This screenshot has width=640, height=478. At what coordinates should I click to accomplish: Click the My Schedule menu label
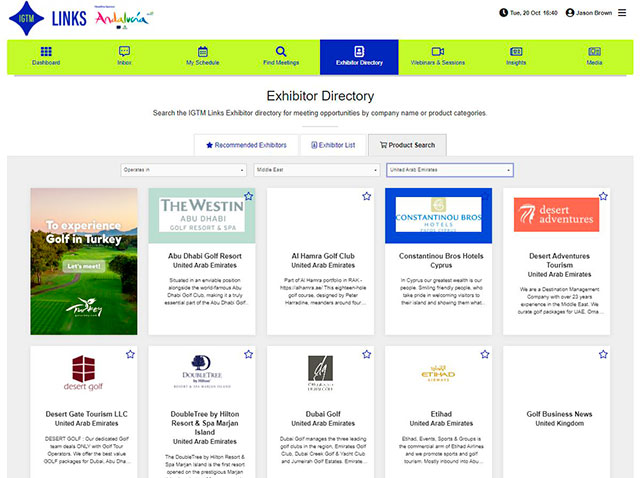[x=202, y=63]
